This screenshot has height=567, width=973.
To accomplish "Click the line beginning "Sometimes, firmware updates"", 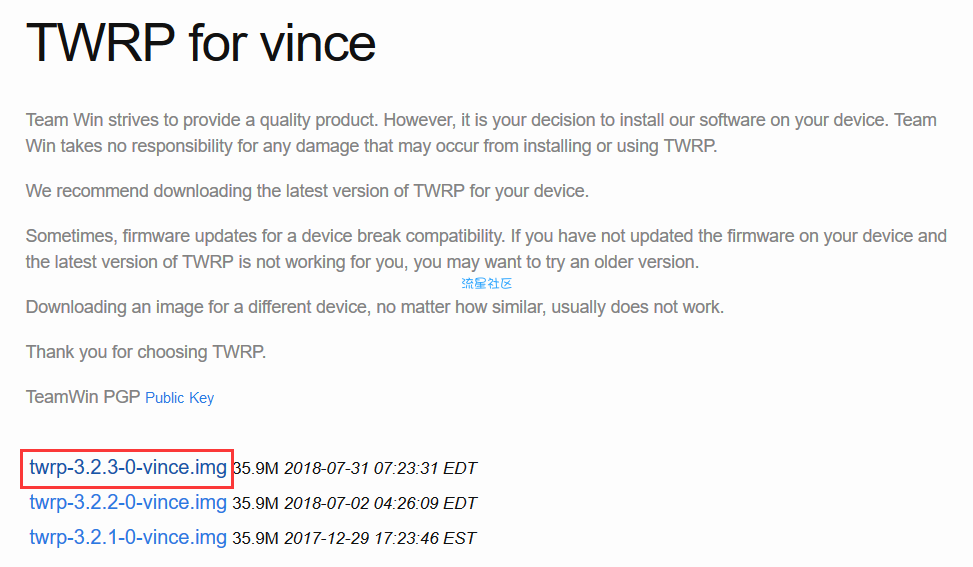I will 486,236.
